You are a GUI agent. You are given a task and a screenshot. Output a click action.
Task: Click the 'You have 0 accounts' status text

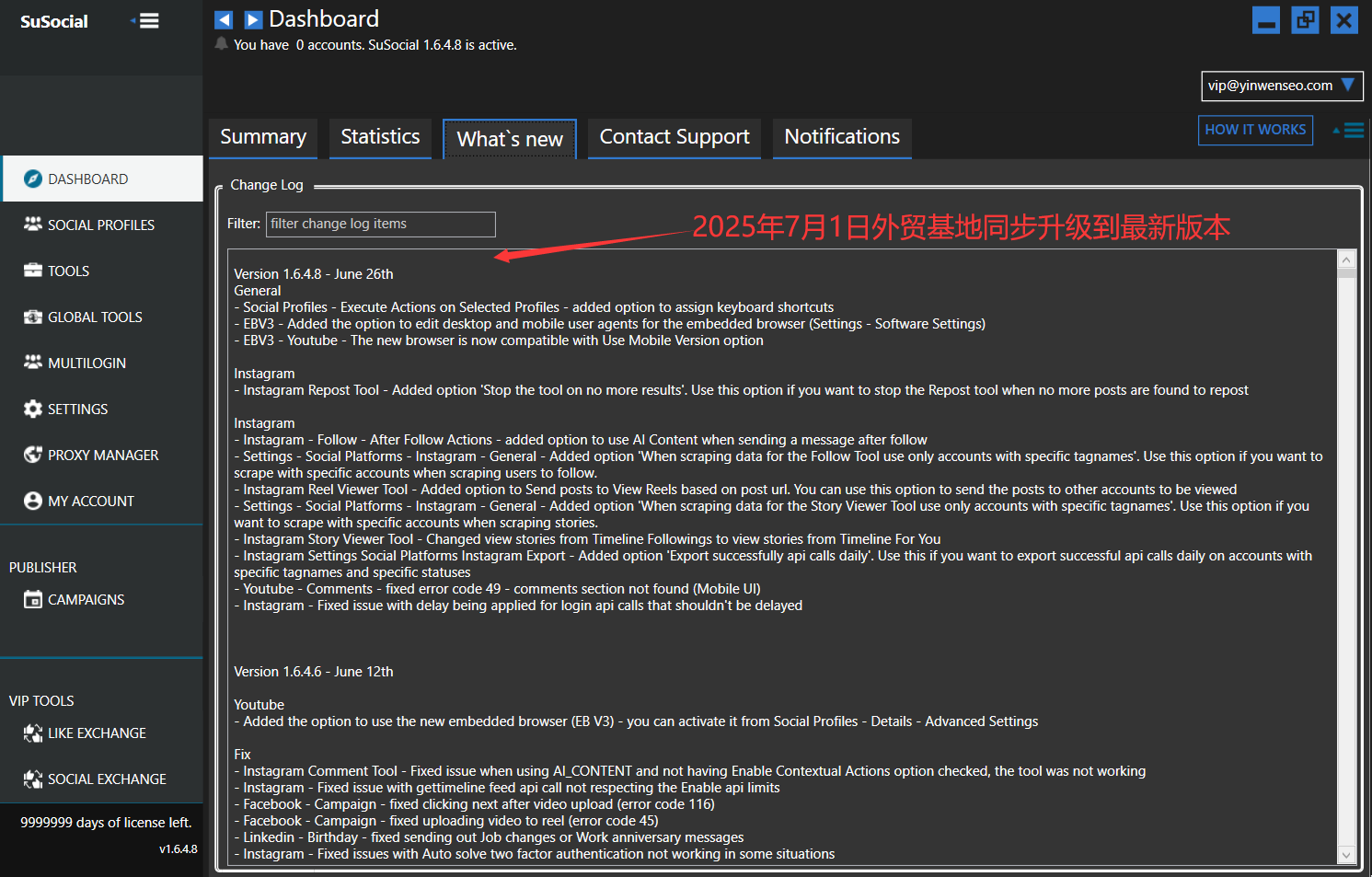click(375, 45)
